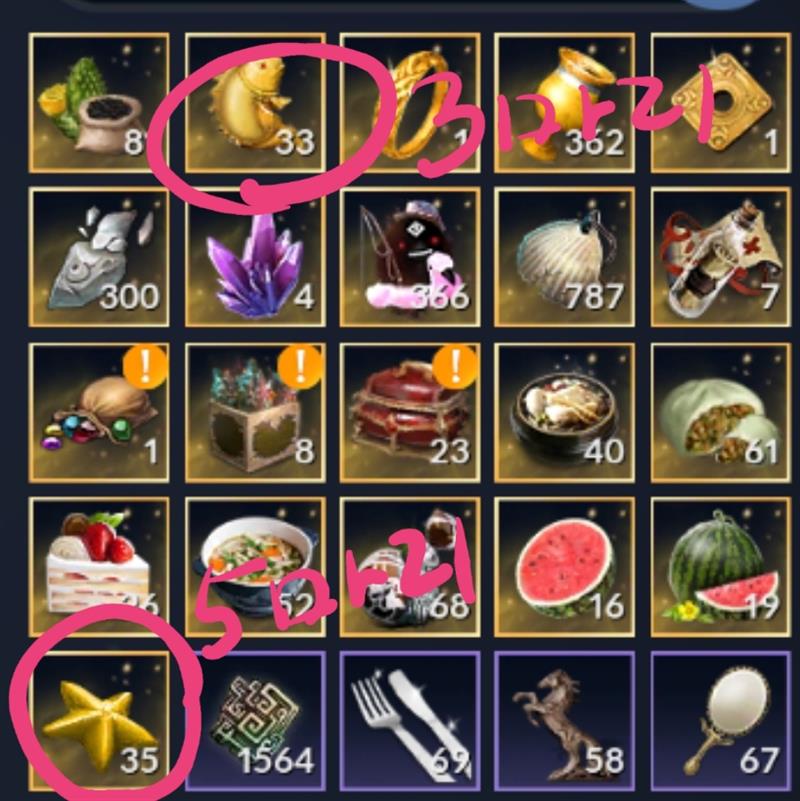Open the red lacquered chest item
Image resolution: width=800 pixels, height=801 pixels.
pos(410,412)
